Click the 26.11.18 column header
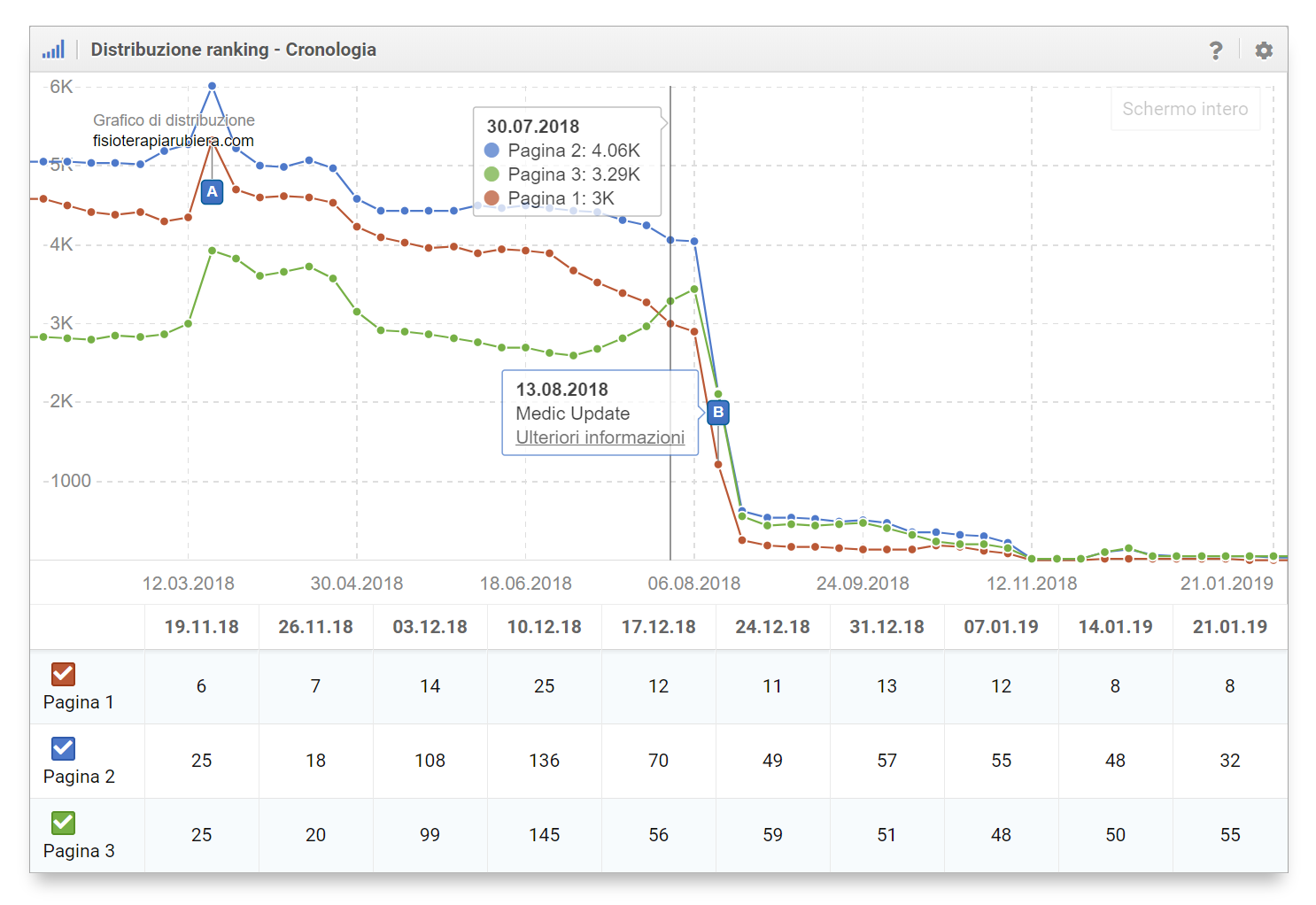Screen dimensions: 1316x905 316,627
